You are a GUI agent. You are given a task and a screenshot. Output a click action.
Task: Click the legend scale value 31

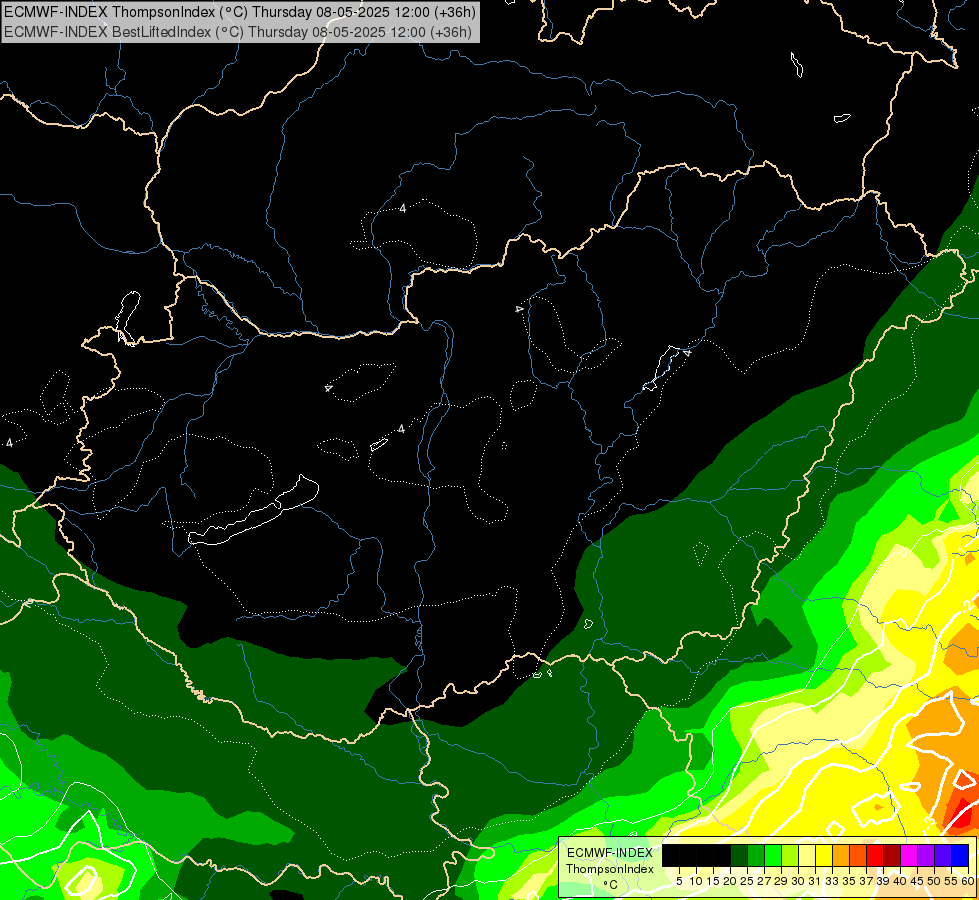[x=815, y=881]
